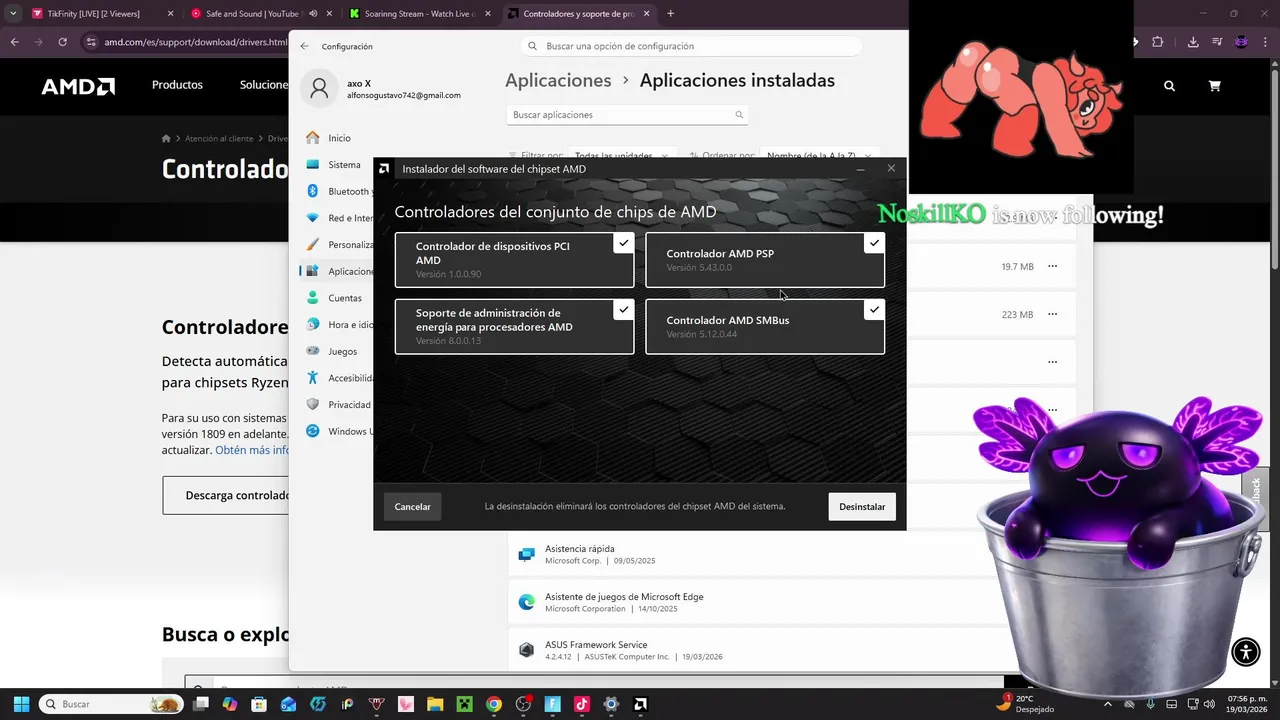Image resolution: width=1280 pixels, height=720 pixels.
Task: Open the Windows Start menu
Action: click(x=21, y=704)
